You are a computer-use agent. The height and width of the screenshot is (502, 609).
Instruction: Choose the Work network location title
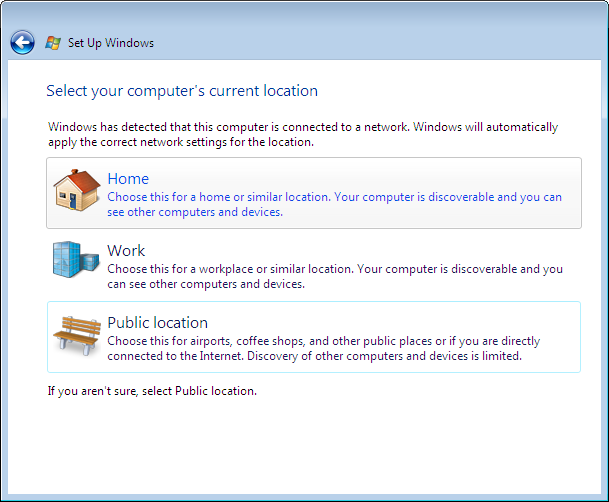click(126, 250)
